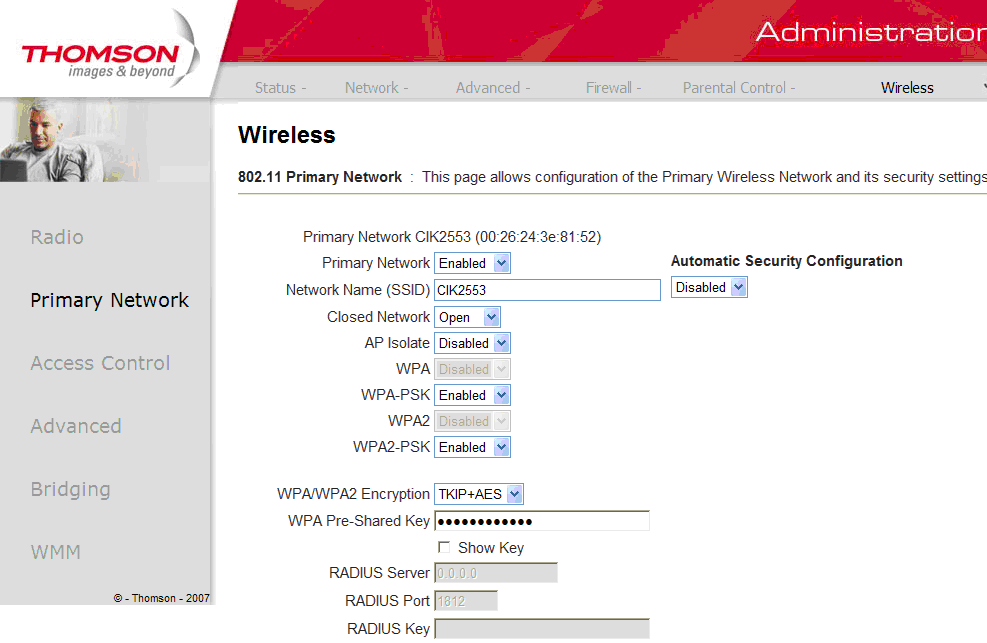Click the RADIUS Server field
Screen dimensions: 987x643
[x=496, y=573]
